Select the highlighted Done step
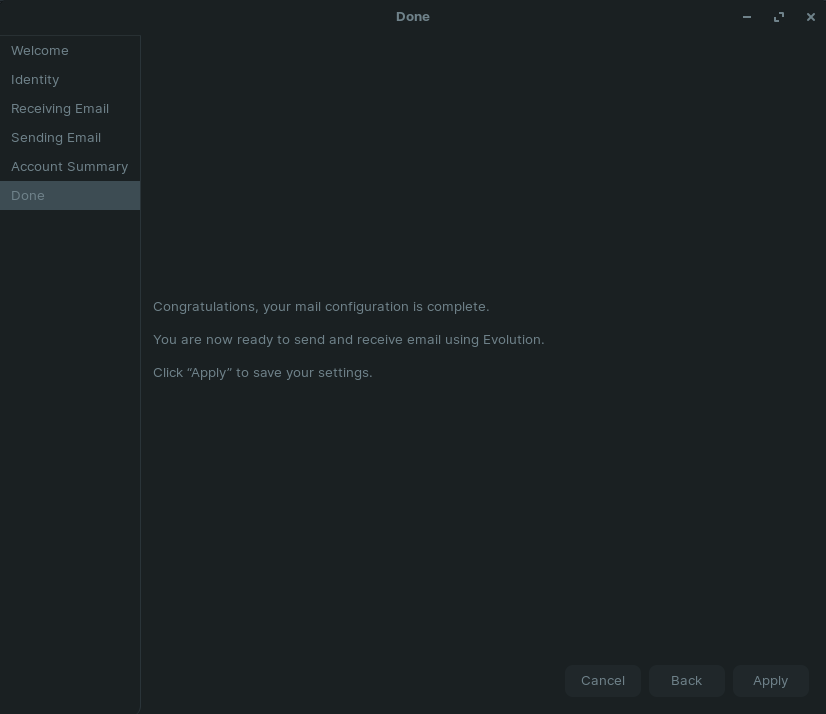This screenshot has width=826, height=714. coord(70,195)
